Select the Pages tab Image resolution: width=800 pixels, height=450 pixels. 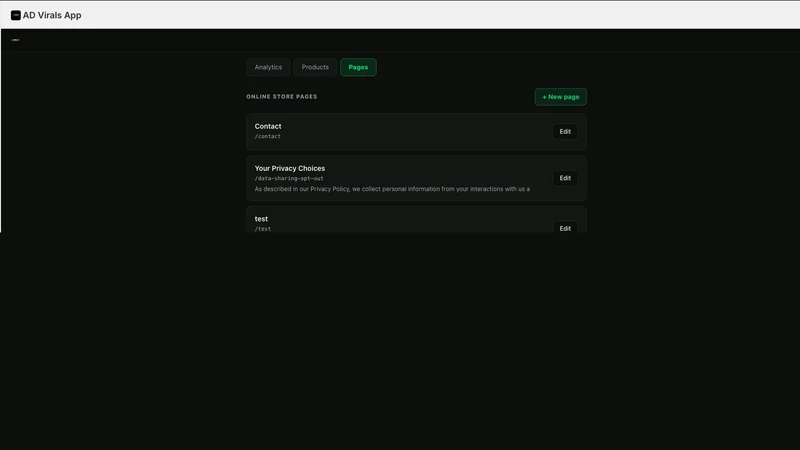pyautogui.click(x=358, y=67)
